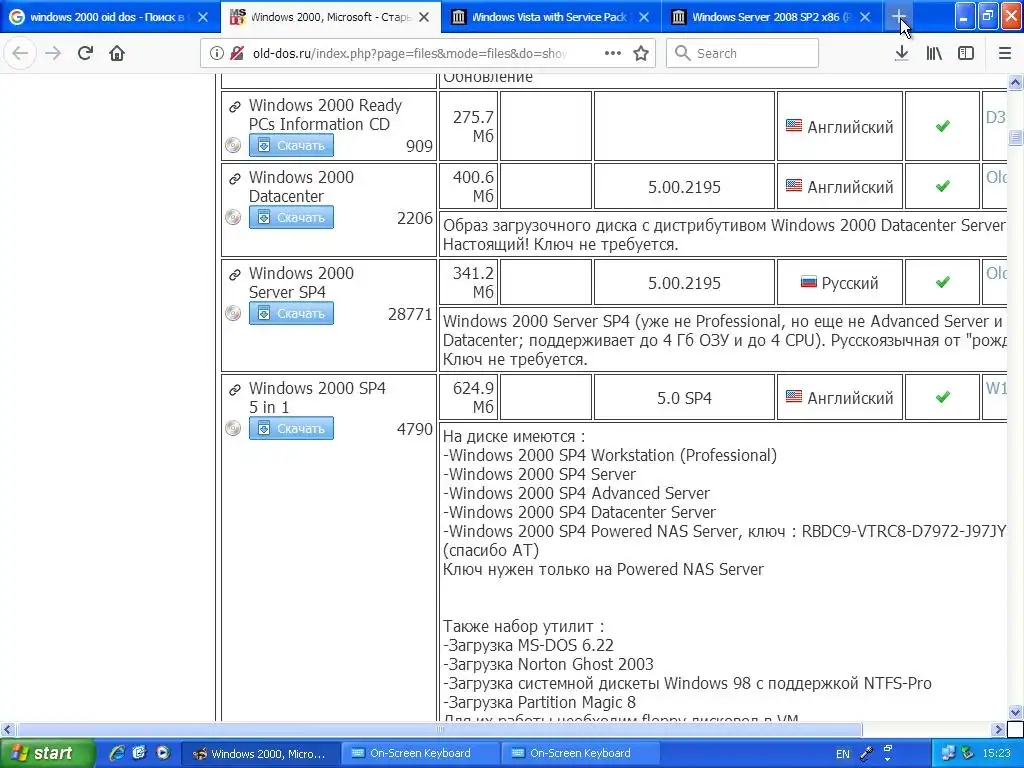1024x768 pixels.
Task: Click the W1 link in SP4 5 in 1 row
Action: click(996, 388)
